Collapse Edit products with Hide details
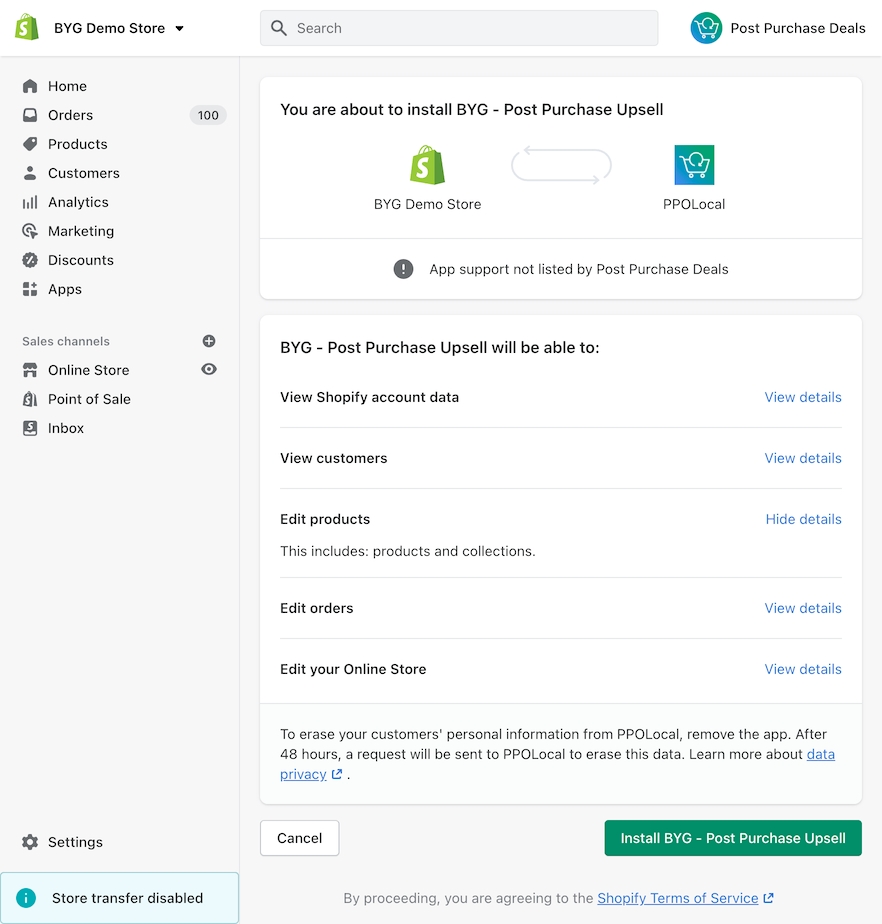 (803, 519)
